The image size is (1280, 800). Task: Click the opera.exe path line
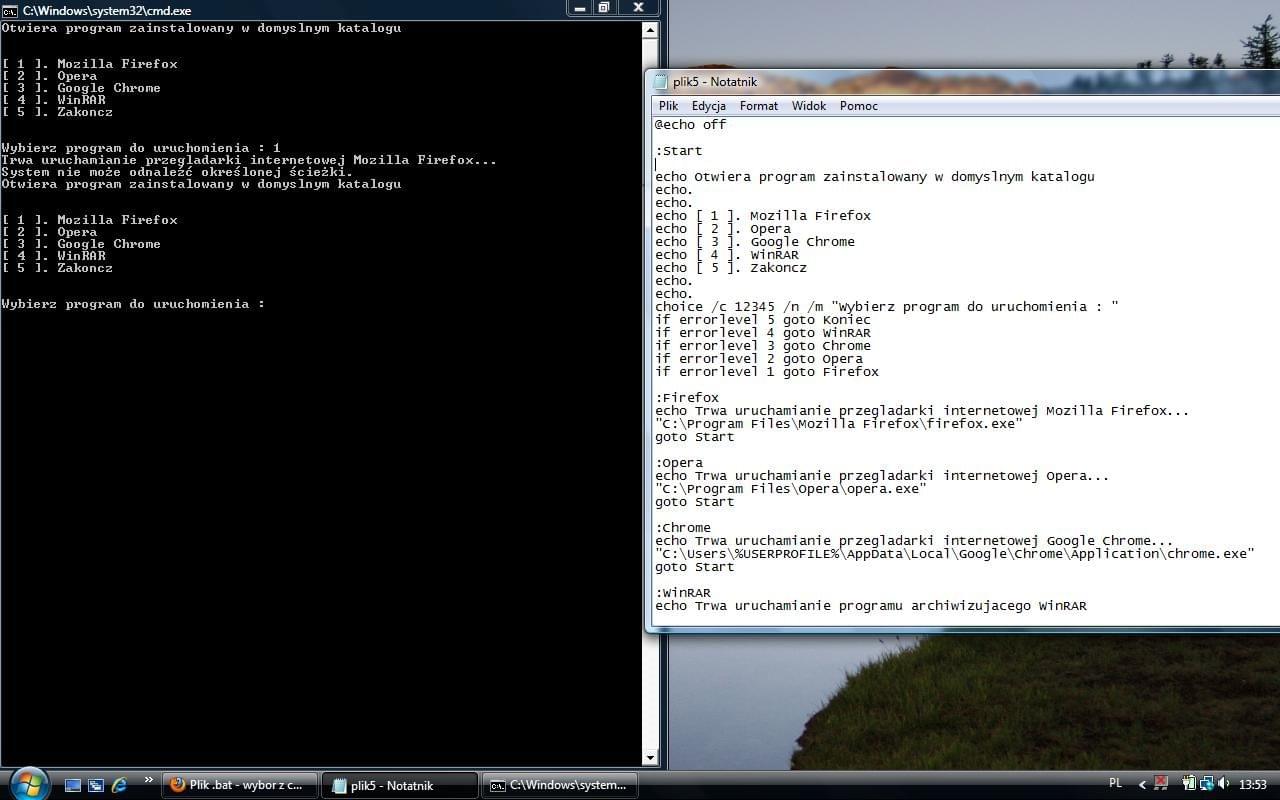(791, 489)
